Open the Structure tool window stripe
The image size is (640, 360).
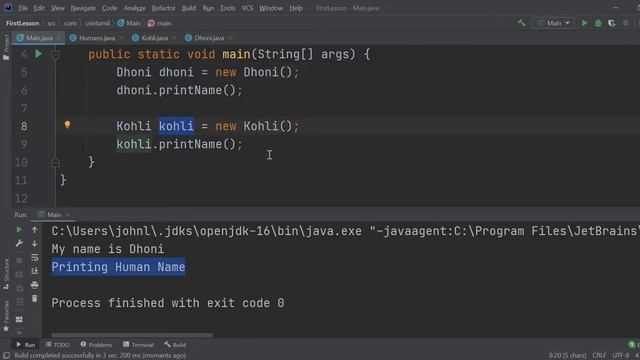(x=6, y=274)
